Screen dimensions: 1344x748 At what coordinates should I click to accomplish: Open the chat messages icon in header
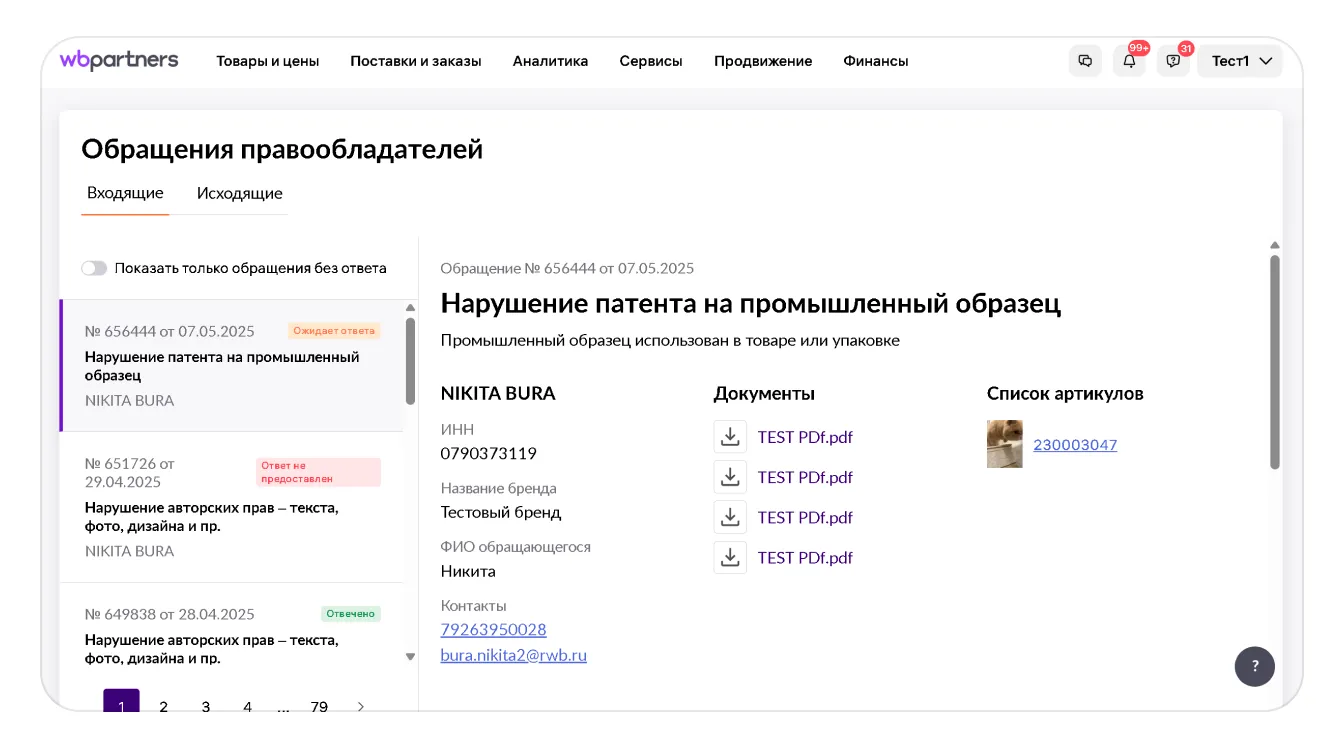pos(1085,61)
